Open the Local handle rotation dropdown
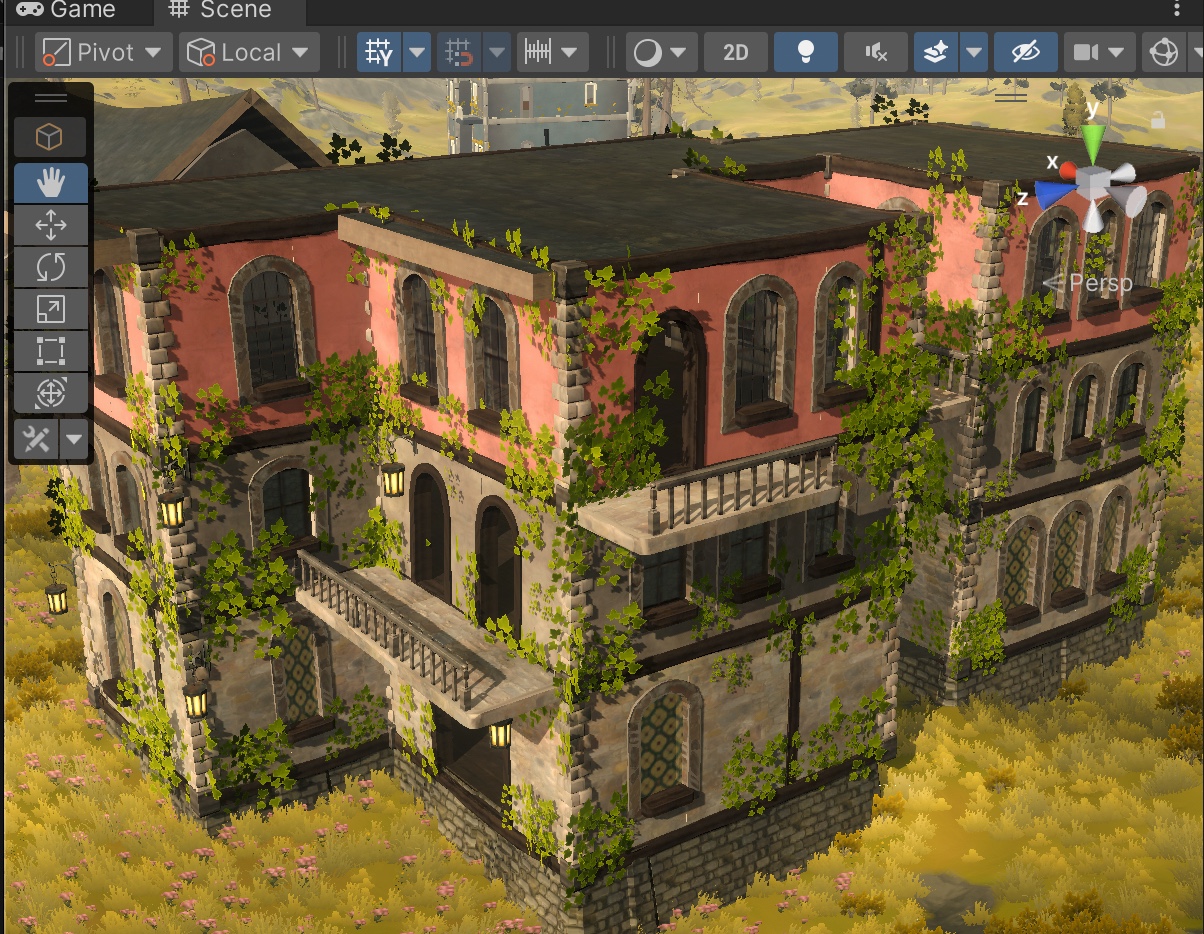 coord(249,53)
